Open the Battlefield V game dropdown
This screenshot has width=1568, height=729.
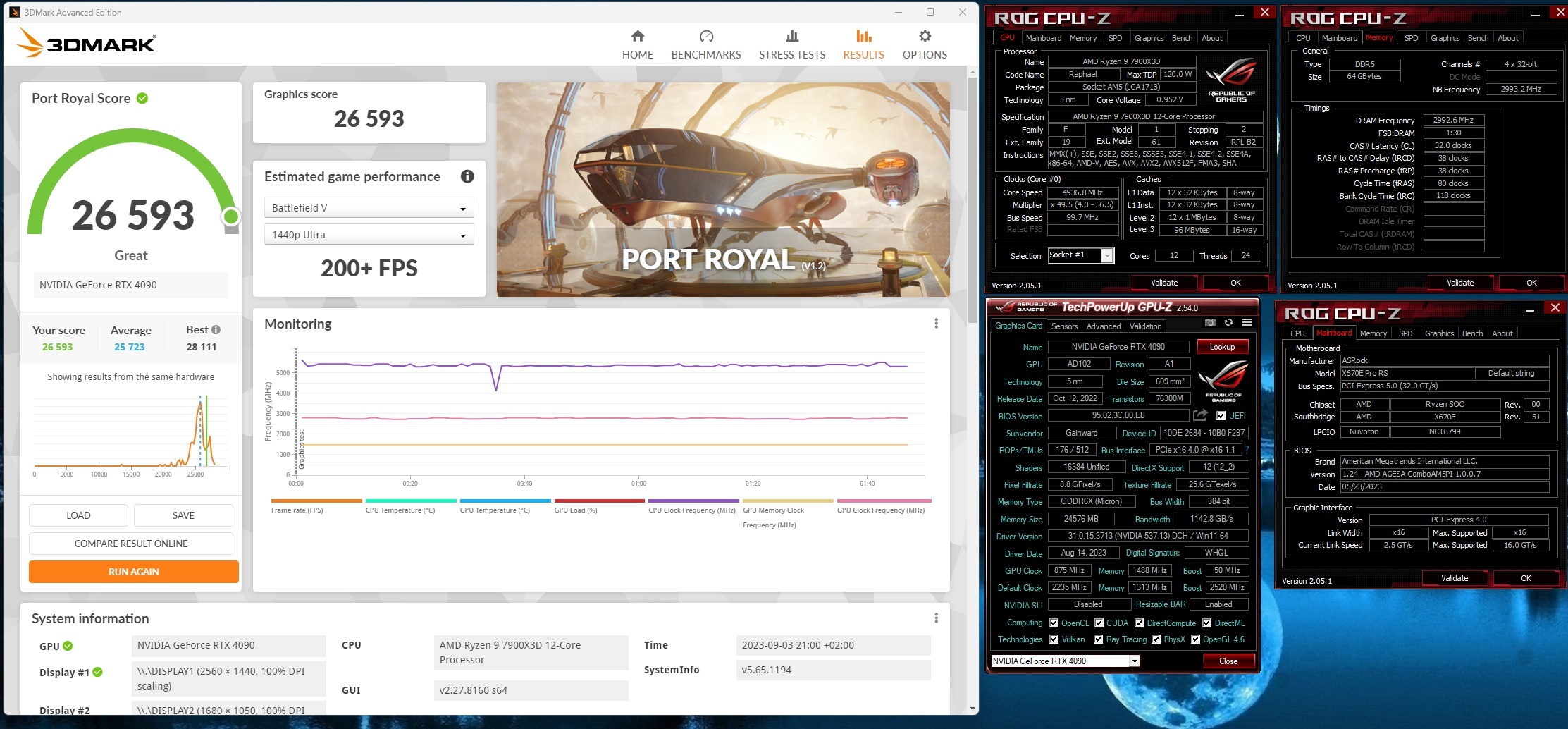369,208
